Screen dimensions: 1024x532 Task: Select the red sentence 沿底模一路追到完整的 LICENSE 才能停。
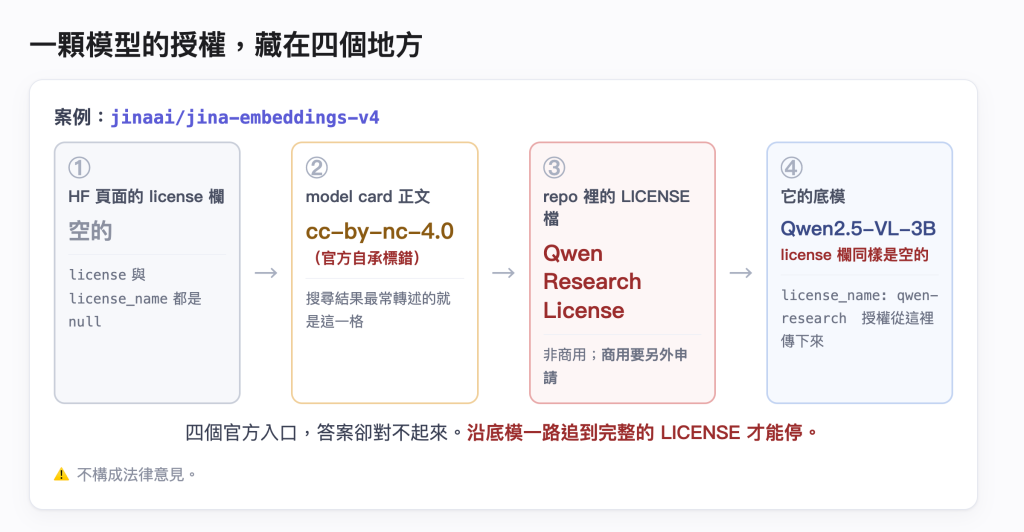(x=643, y=433)
